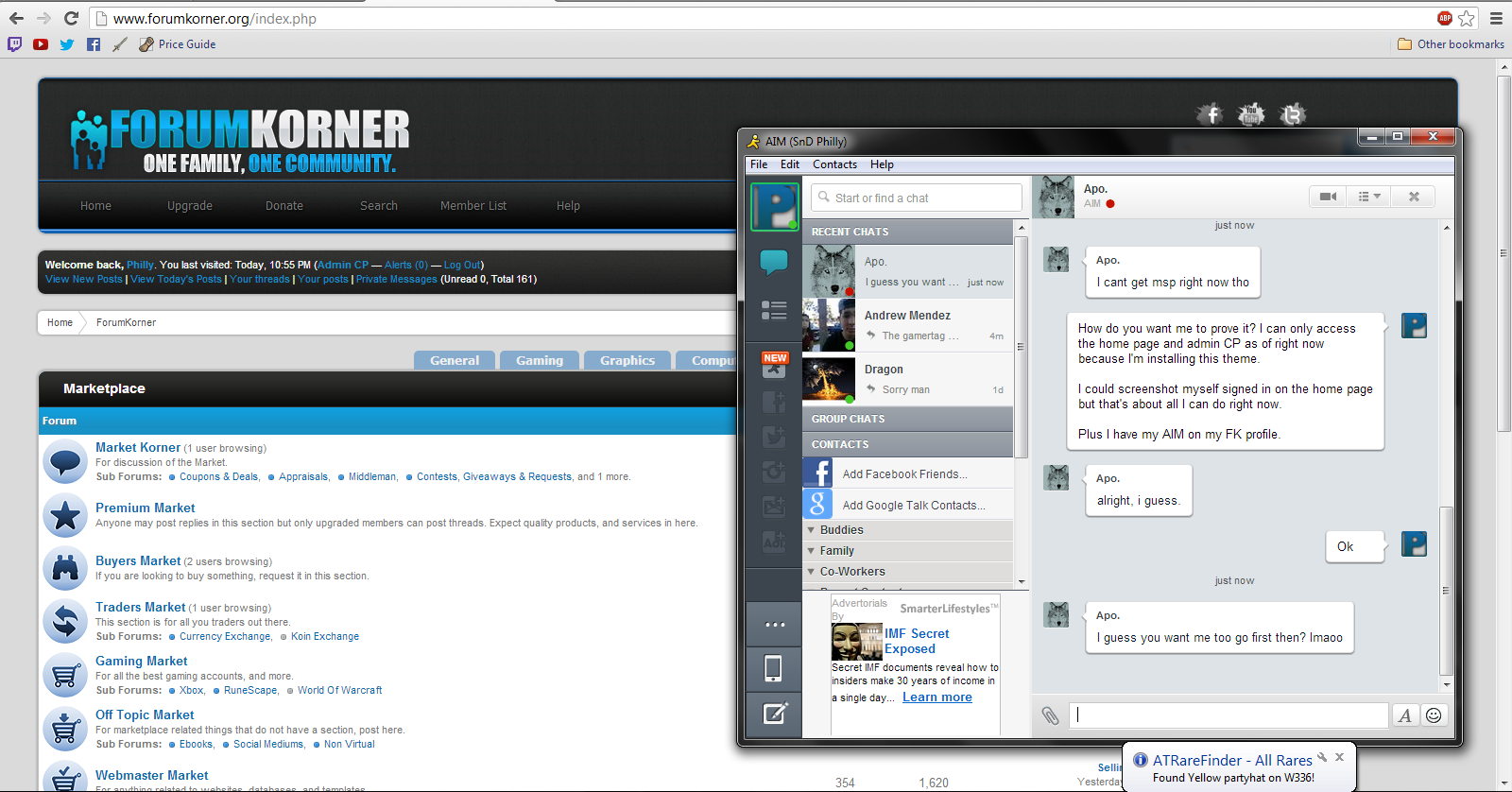Screen dimensions: 1512x792
Task: Open the text formatting A button
Action: tap(1405, 715)
